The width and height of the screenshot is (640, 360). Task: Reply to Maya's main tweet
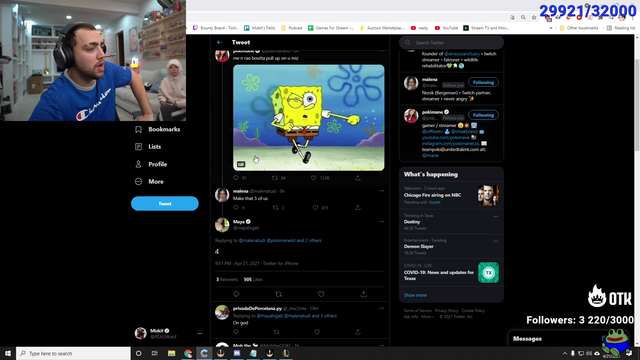[236, 294]
